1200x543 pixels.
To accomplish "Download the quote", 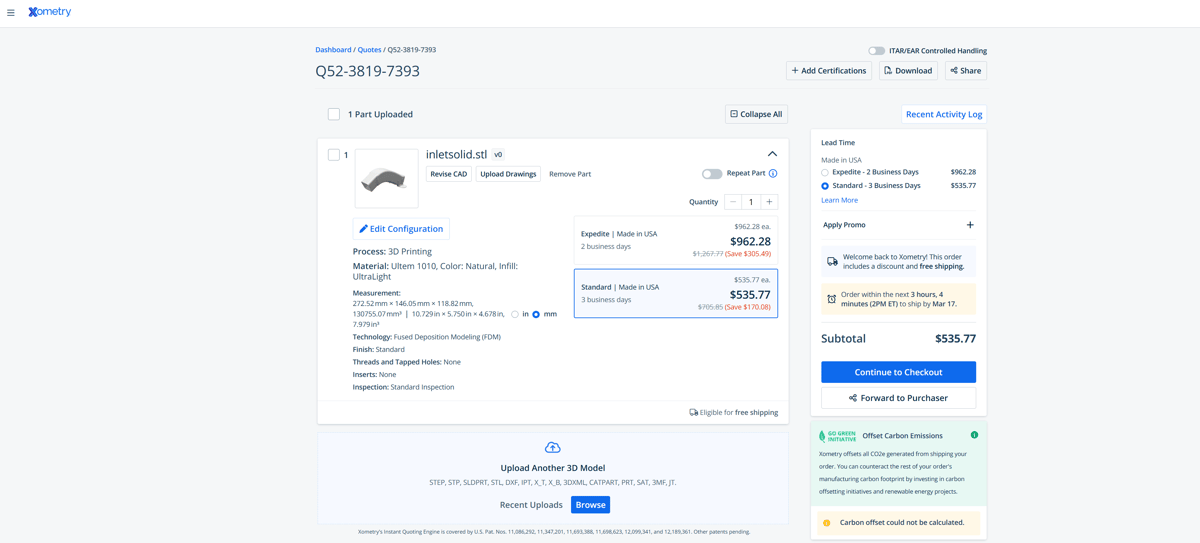I will [x=908, y=71].
